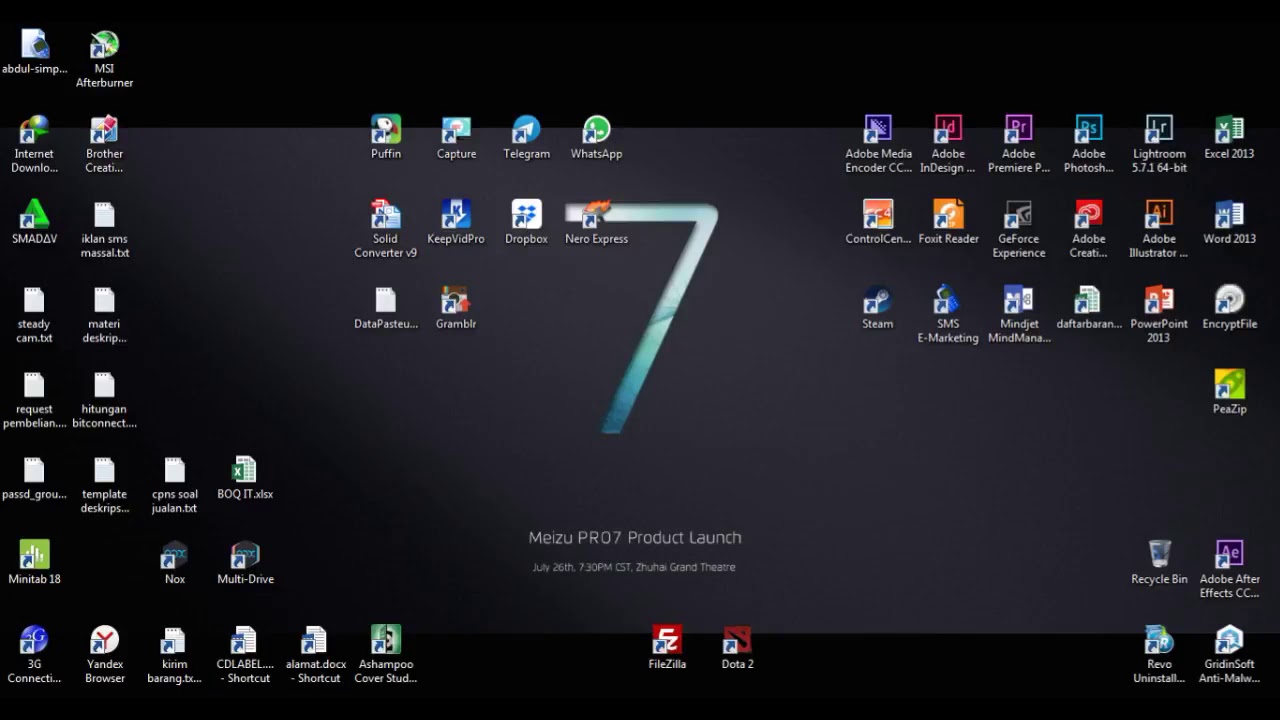The height and width of the screenshot is (720, 1280).
Task: Launch Internet Download Manager icon
Action: pos(34,130)
